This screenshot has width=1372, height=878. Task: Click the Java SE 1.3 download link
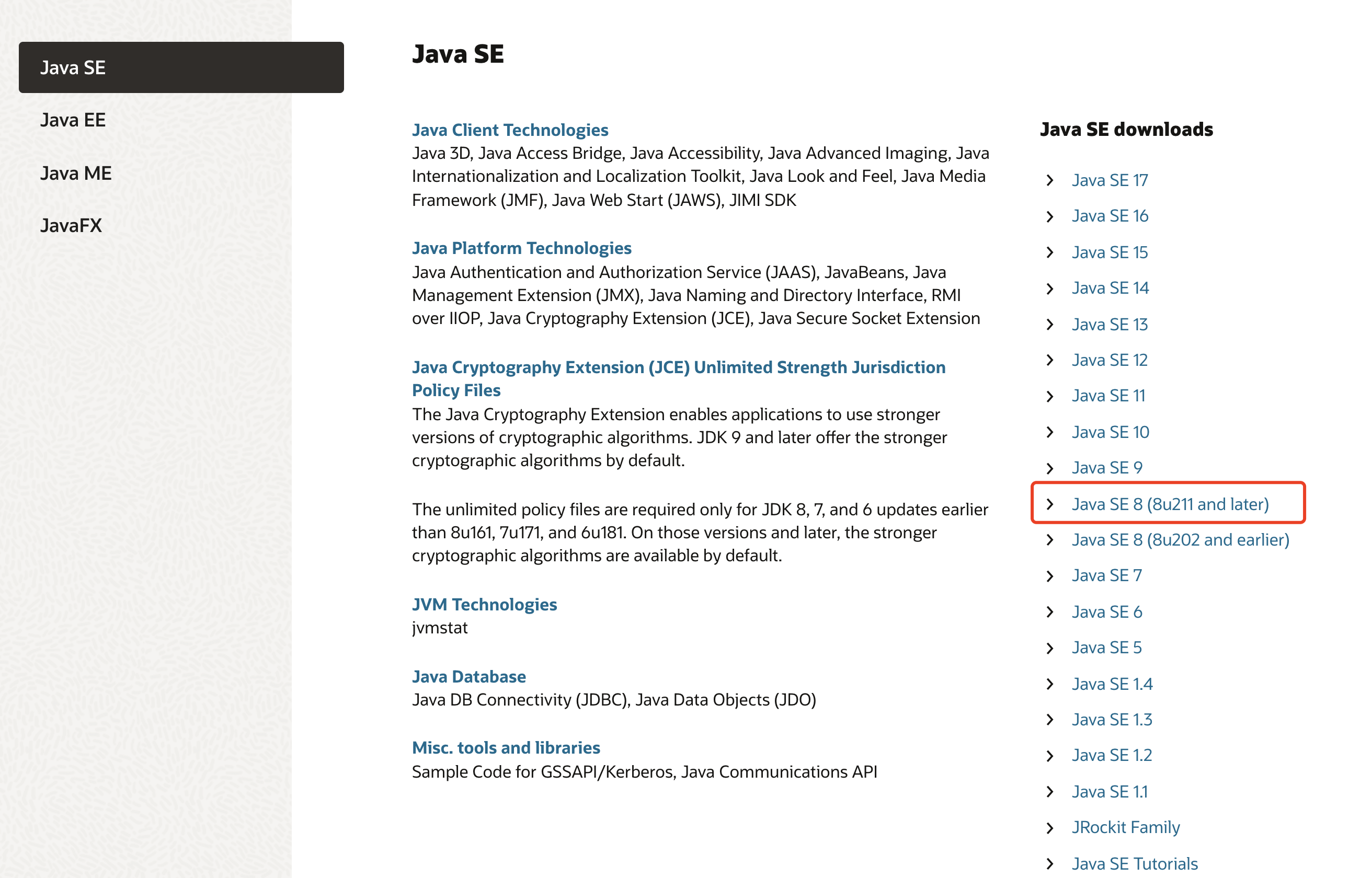[1112, 720]
